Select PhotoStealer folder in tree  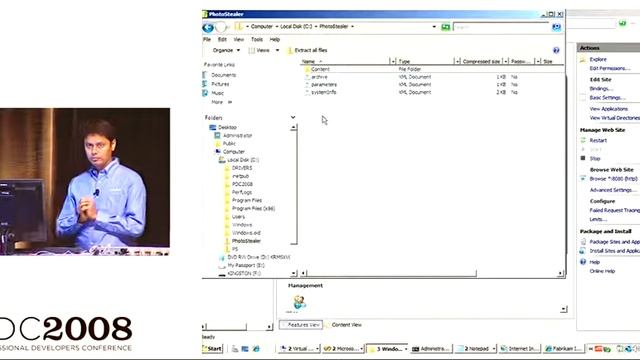(x=246, y=241)
